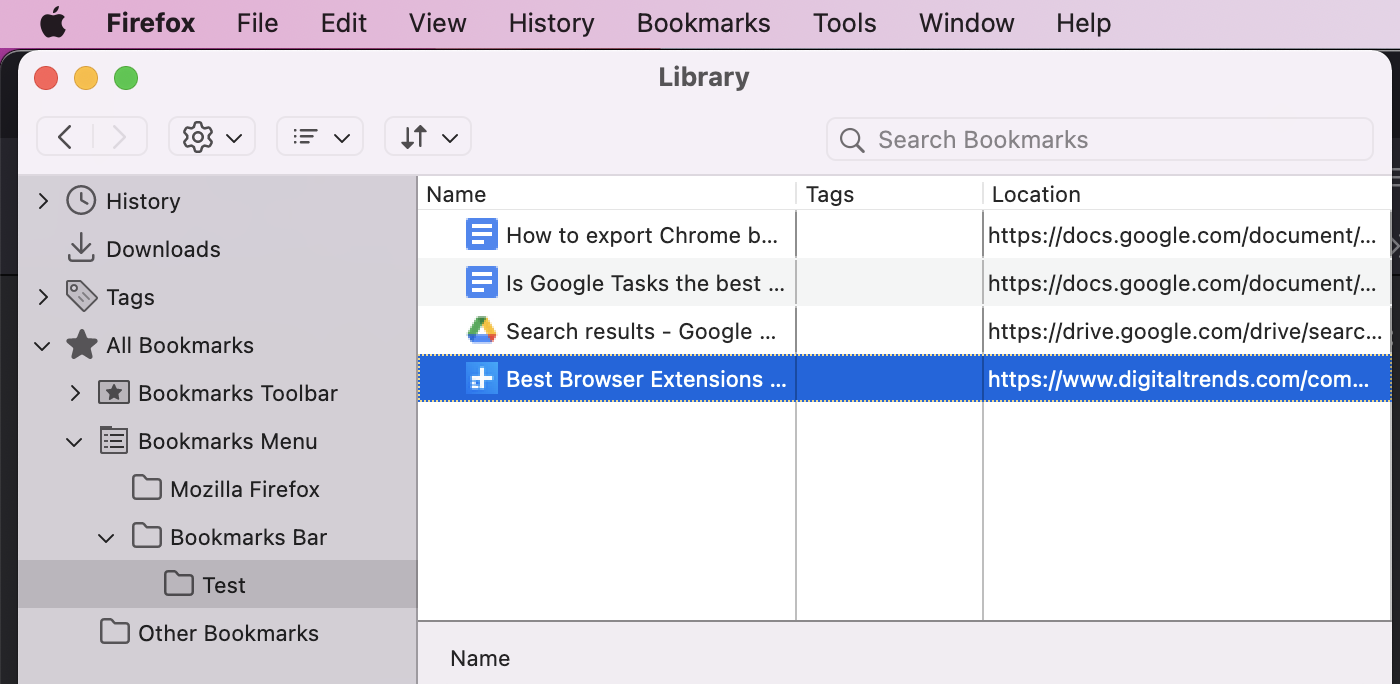The image size is (1400, 684).
Task: Click the digitaltrends.com location cell
Action: (x=1187, y=379)
